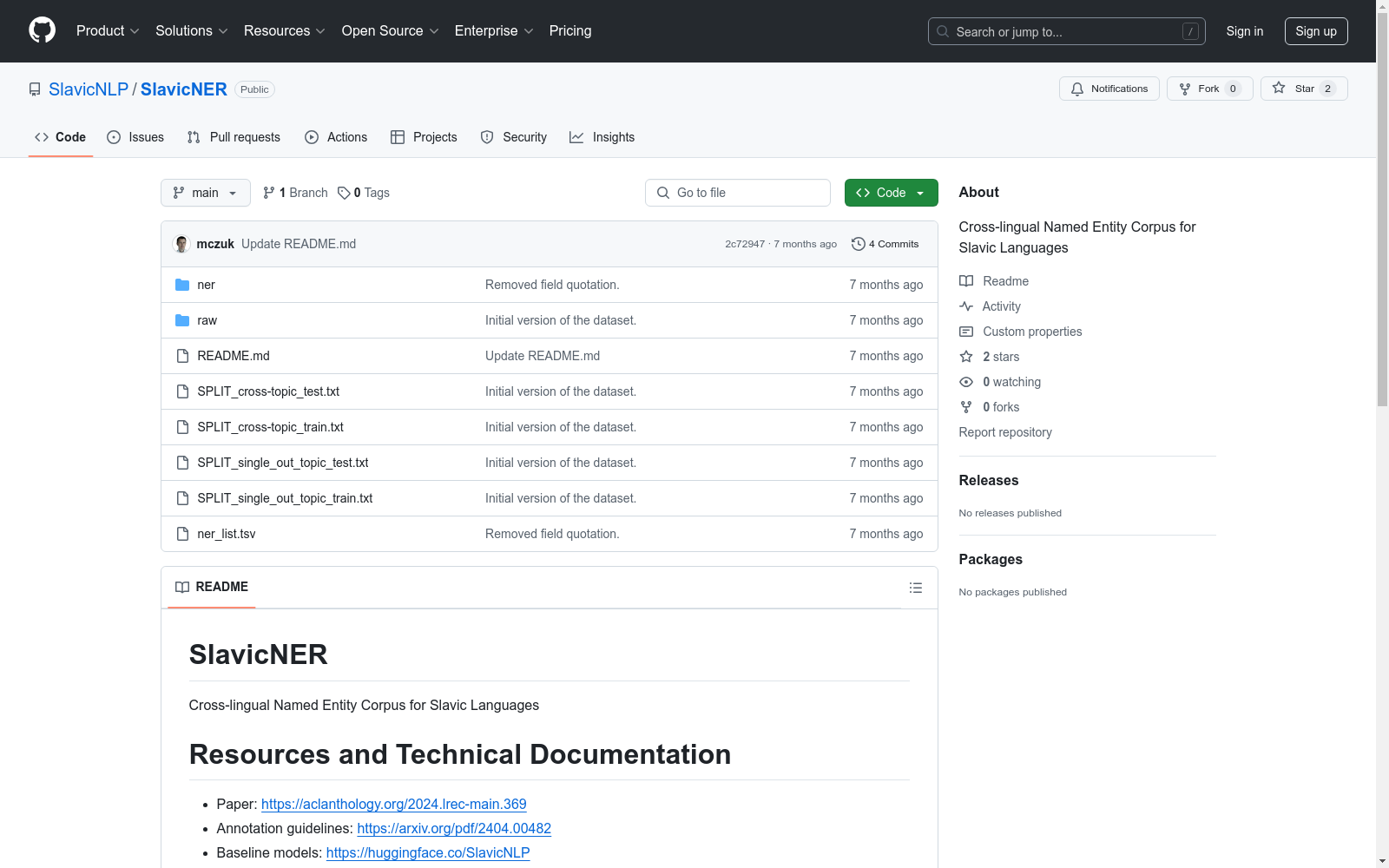
Task: Switch to the Issues tab
Action: [135, 137]
